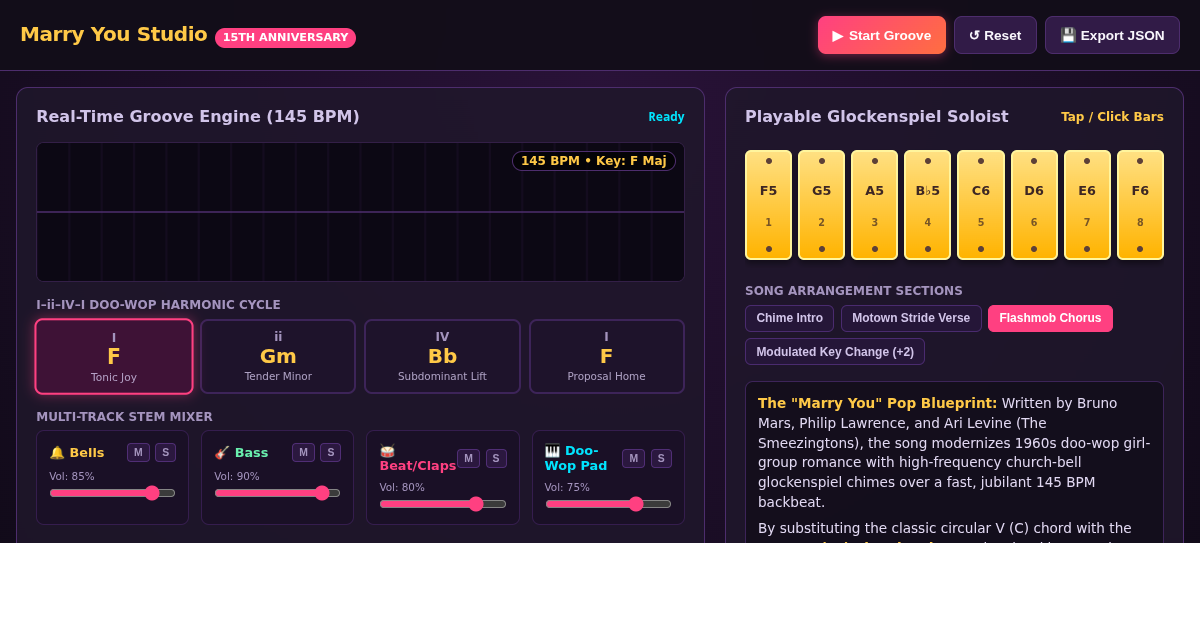Screen dimensions: 1200x630
Task: Solo the Bells track
Action: point(165,452)
